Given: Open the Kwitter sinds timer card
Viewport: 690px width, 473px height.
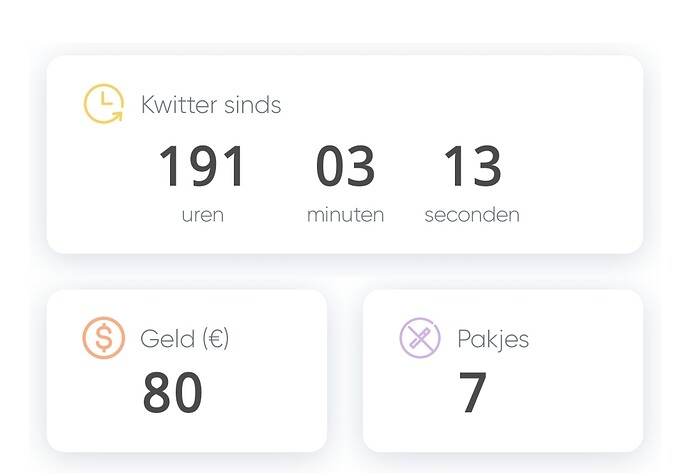Looking at the screenshot, I should [x=345, y=154].
